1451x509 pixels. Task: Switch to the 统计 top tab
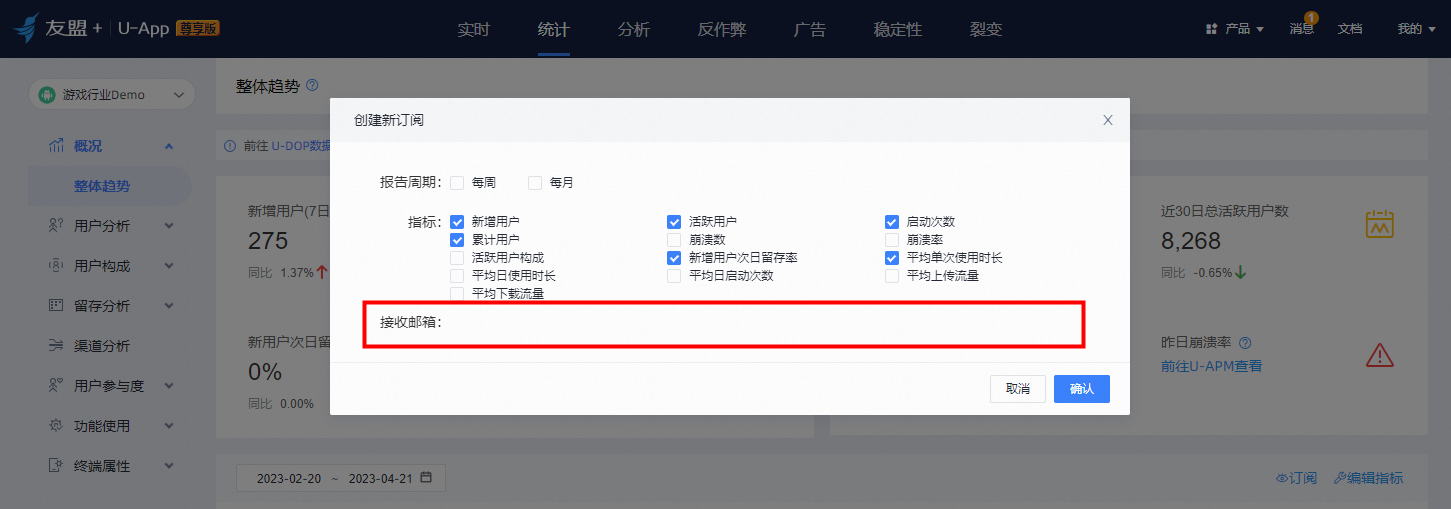point(554,29)
